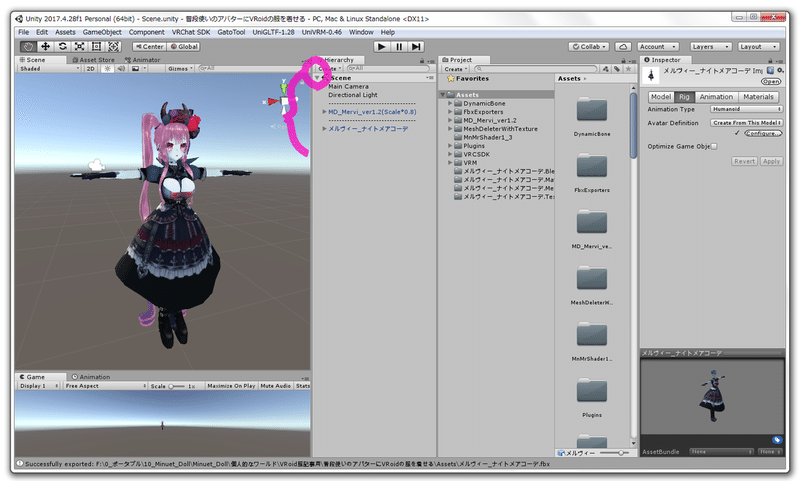Click the Apply button
This screenshot has width=800, height=481.
(x=771, y=161)
